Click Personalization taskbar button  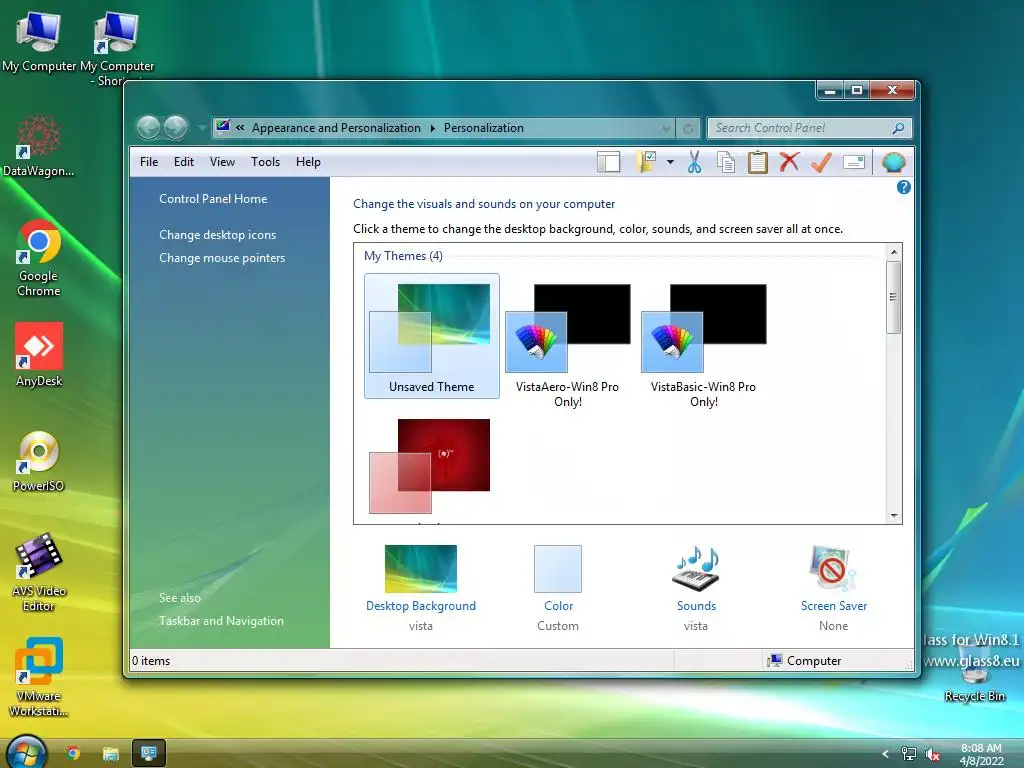pyautogui.click(x=149, y=753)
